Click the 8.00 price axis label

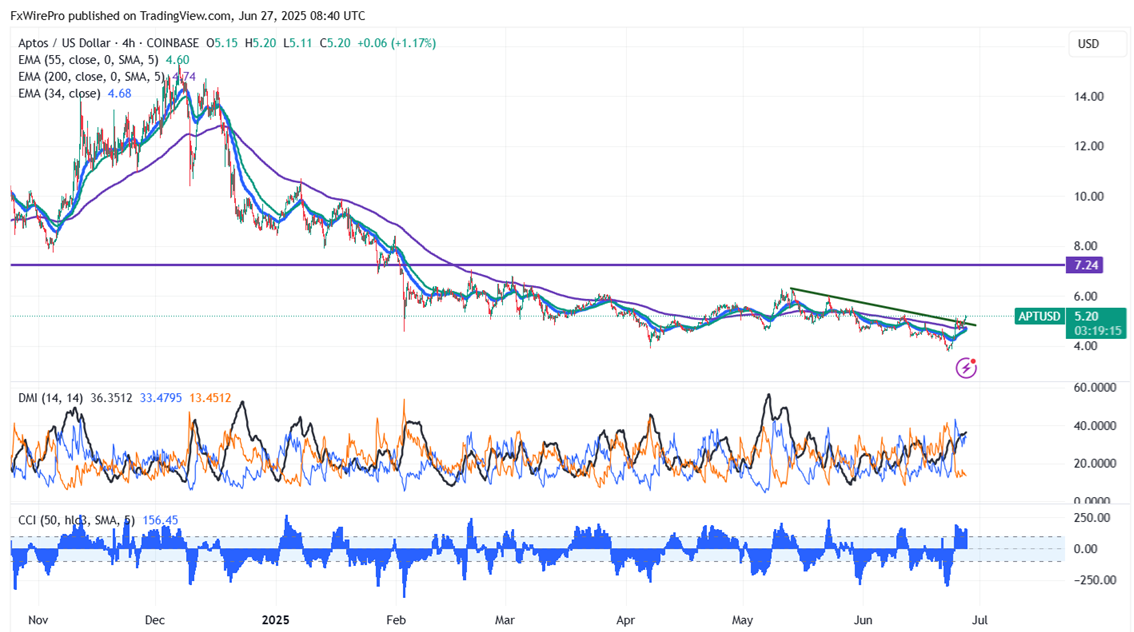coord(1086,246)
